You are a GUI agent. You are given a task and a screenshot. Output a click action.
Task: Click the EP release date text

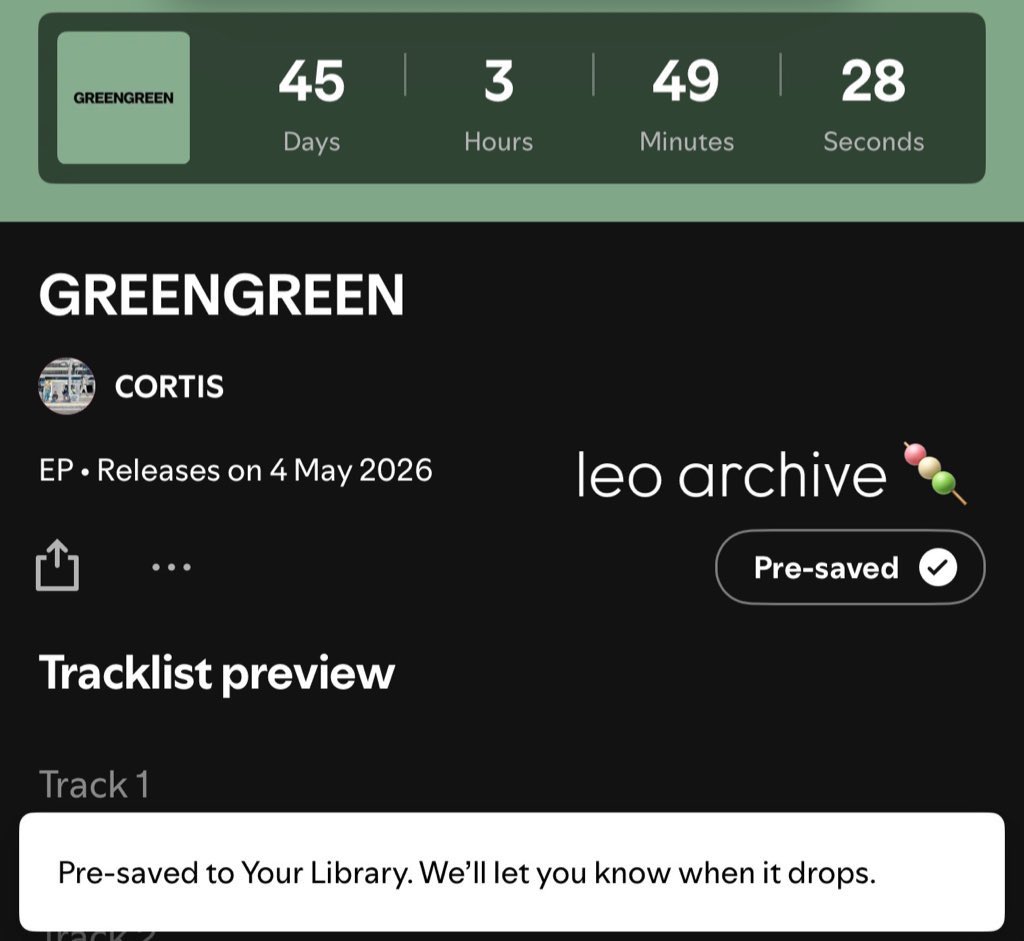point(235,470)
